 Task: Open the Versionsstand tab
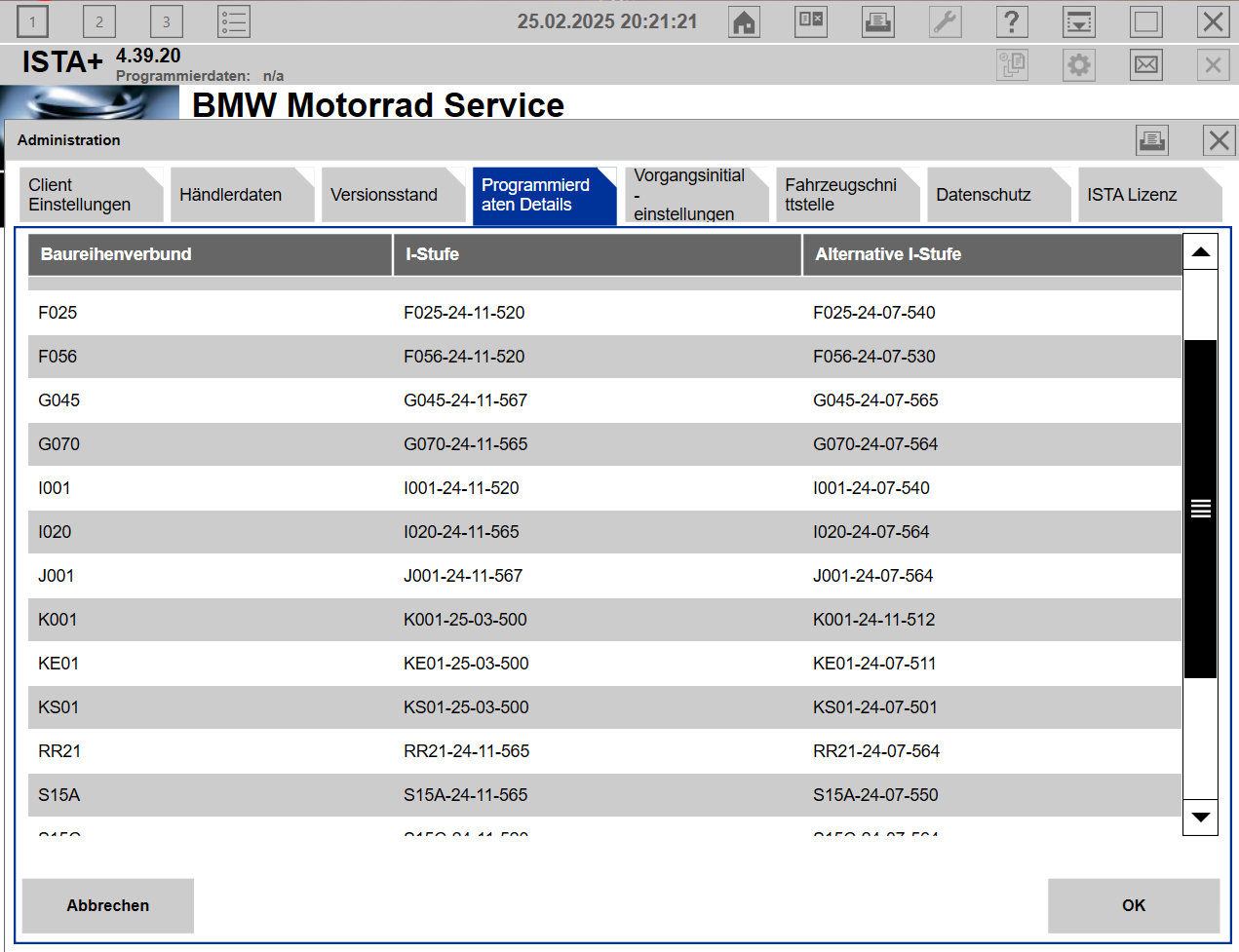coord(392,195)
